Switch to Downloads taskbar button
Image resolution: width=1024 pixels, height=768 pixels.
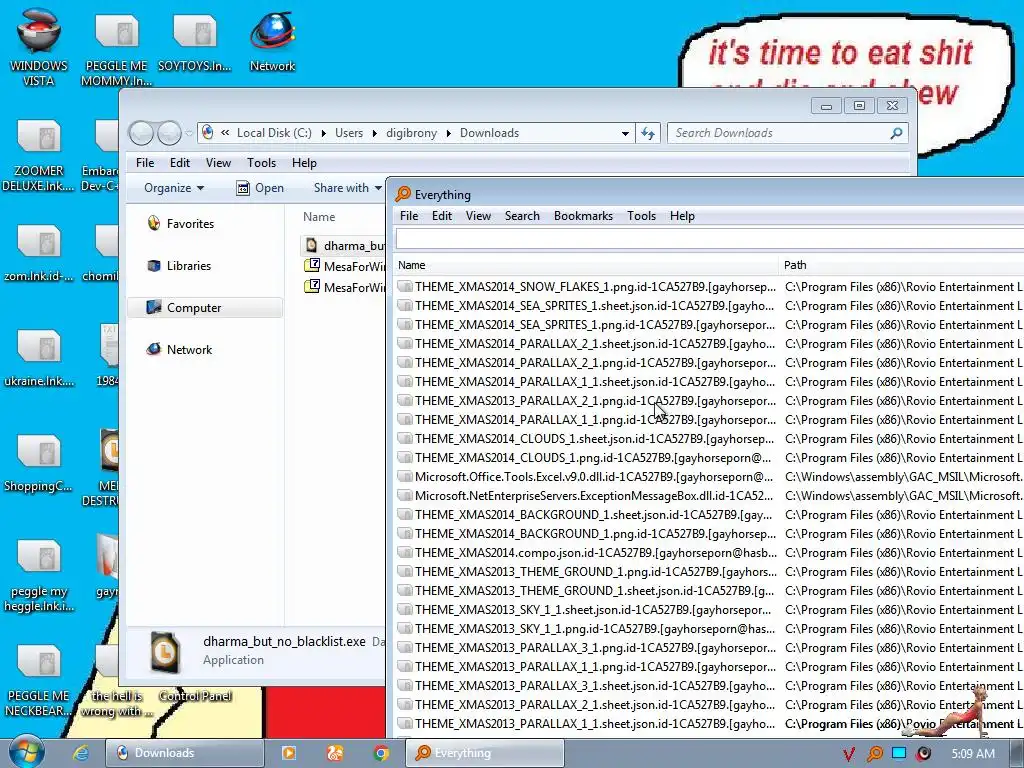(x=185, y=753)
